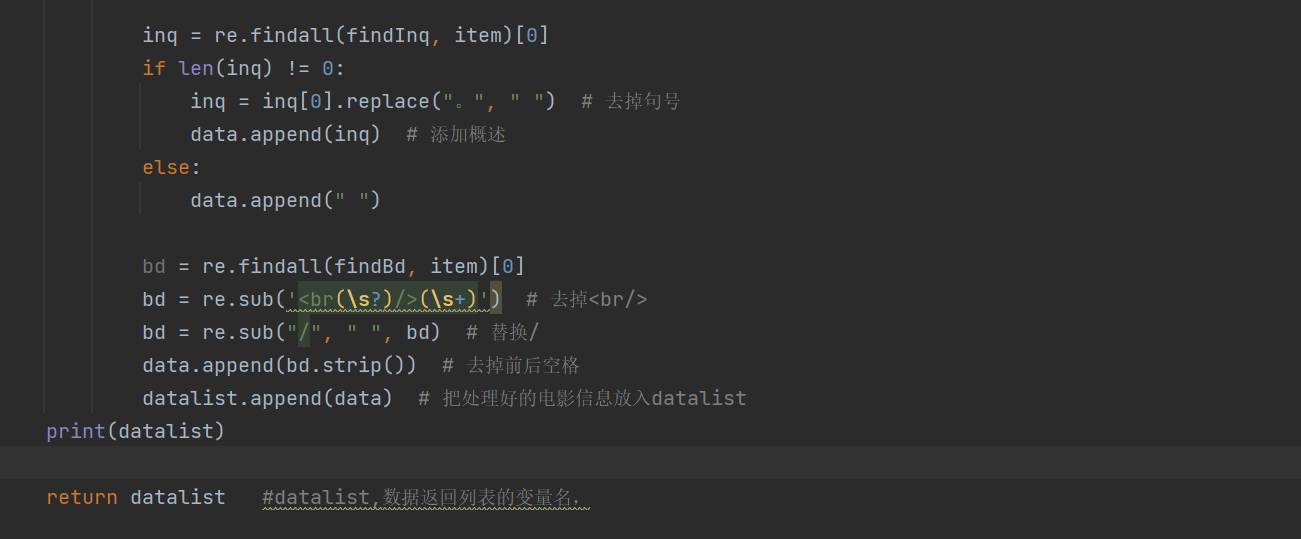
Task: Click the comment '# 添加概述'
Action: (456, 135)
